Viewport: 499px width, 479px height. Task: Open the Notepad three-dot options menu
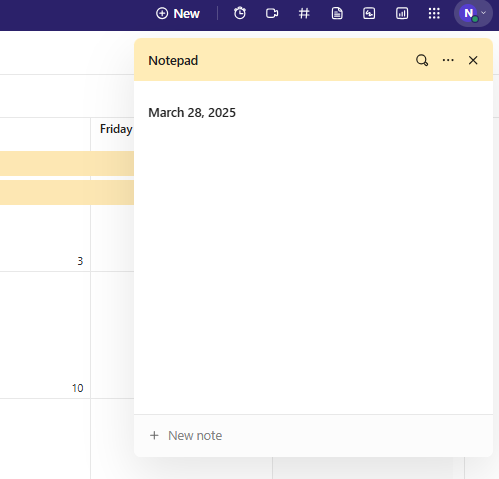(x=448, y=60)
